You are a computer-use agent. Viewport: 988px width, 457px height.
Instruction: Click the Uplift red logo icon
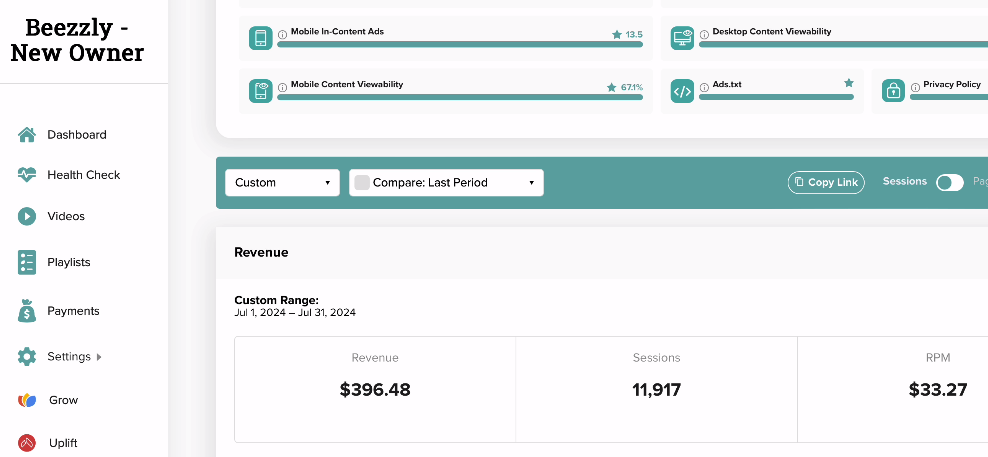click(27, 443)
